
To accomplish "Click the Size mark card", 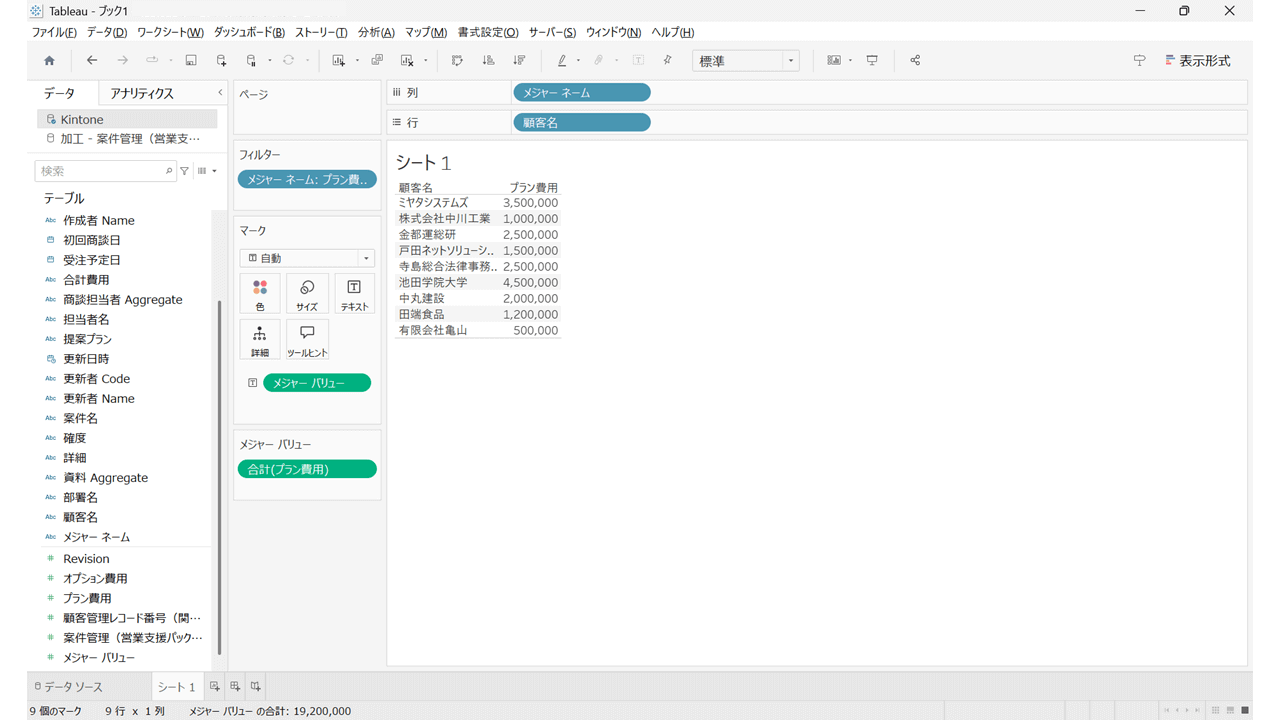I will pos(307,294).
